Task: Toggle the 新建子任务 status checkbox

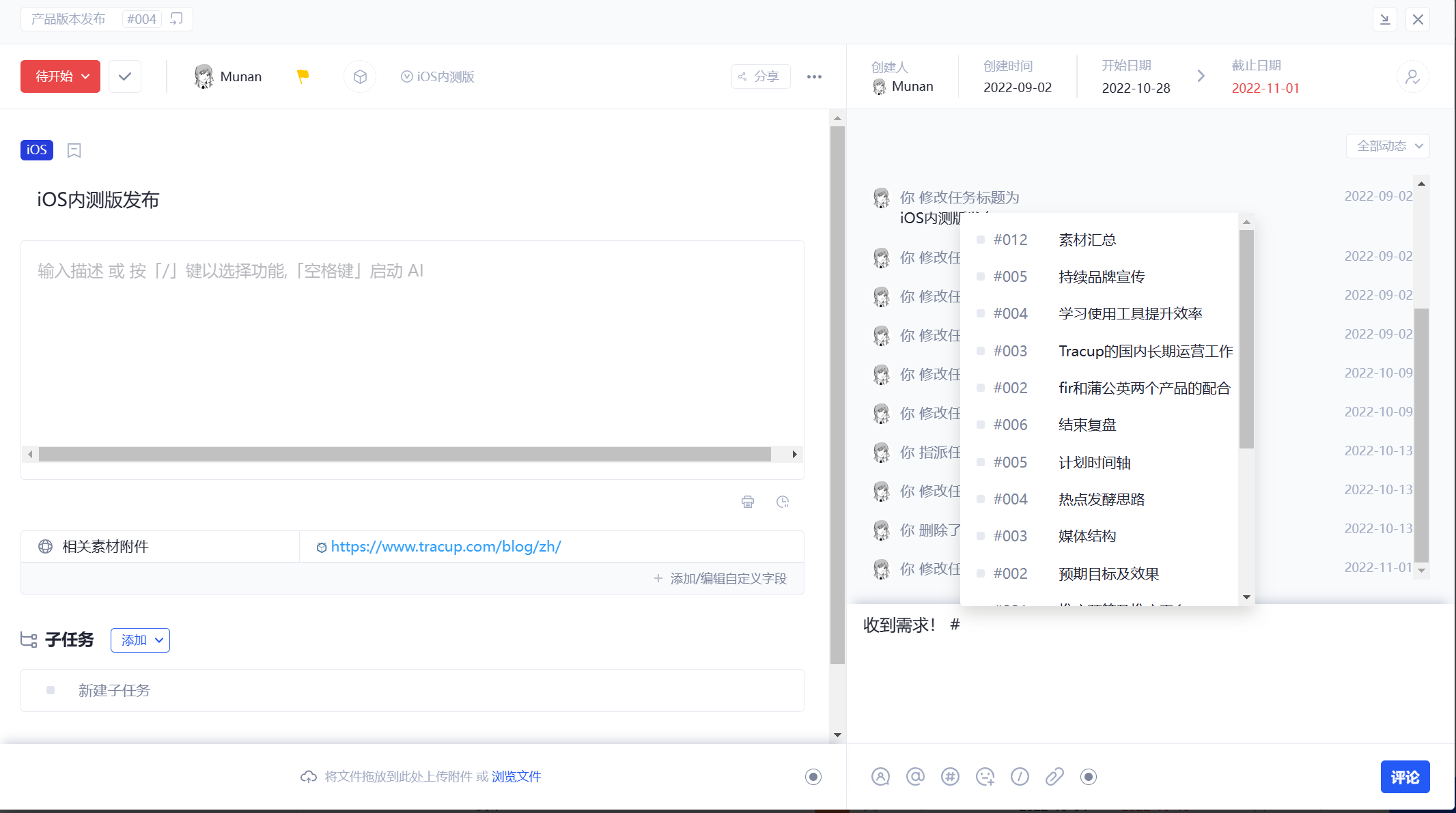Action: click(x=51, y=690)
